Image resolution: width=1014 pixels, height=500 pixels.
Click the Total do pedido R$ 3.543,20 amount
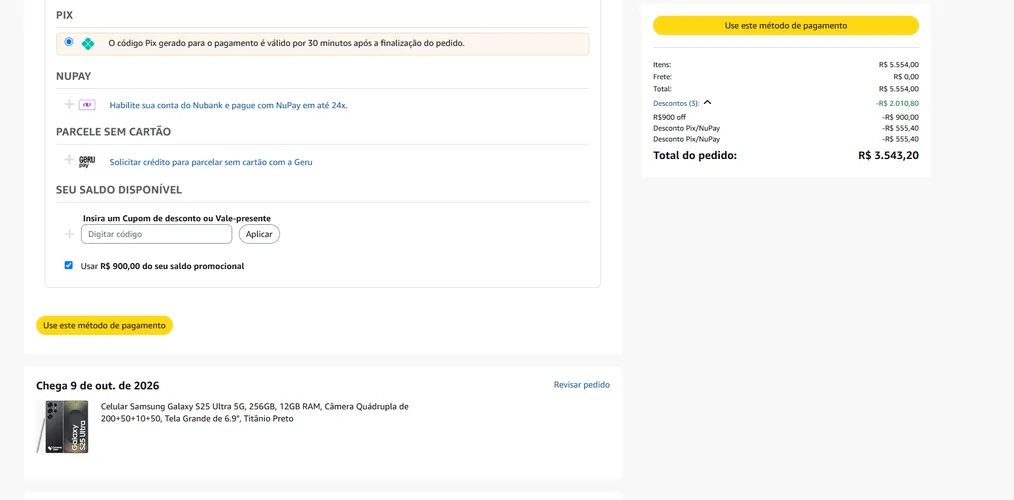click(x=889, y=155)
